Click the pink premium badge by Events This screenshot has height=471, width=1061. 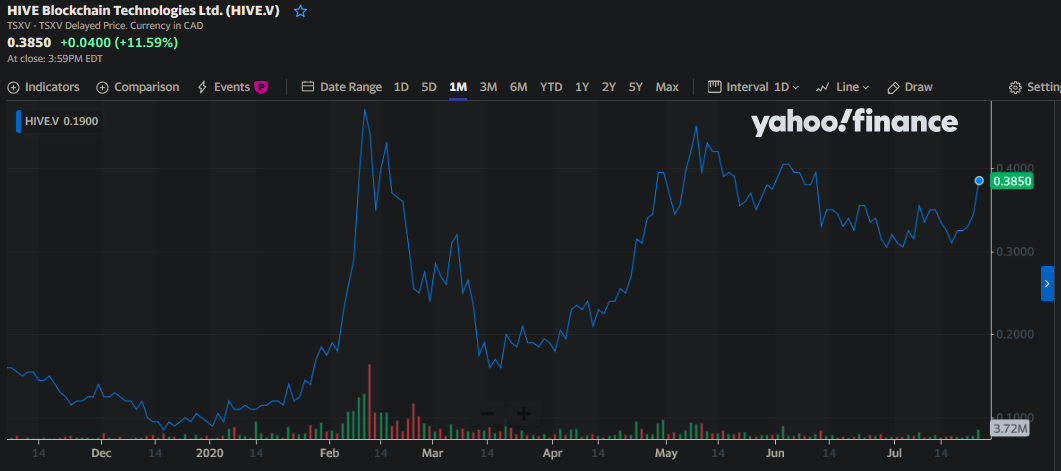(261, 87)
